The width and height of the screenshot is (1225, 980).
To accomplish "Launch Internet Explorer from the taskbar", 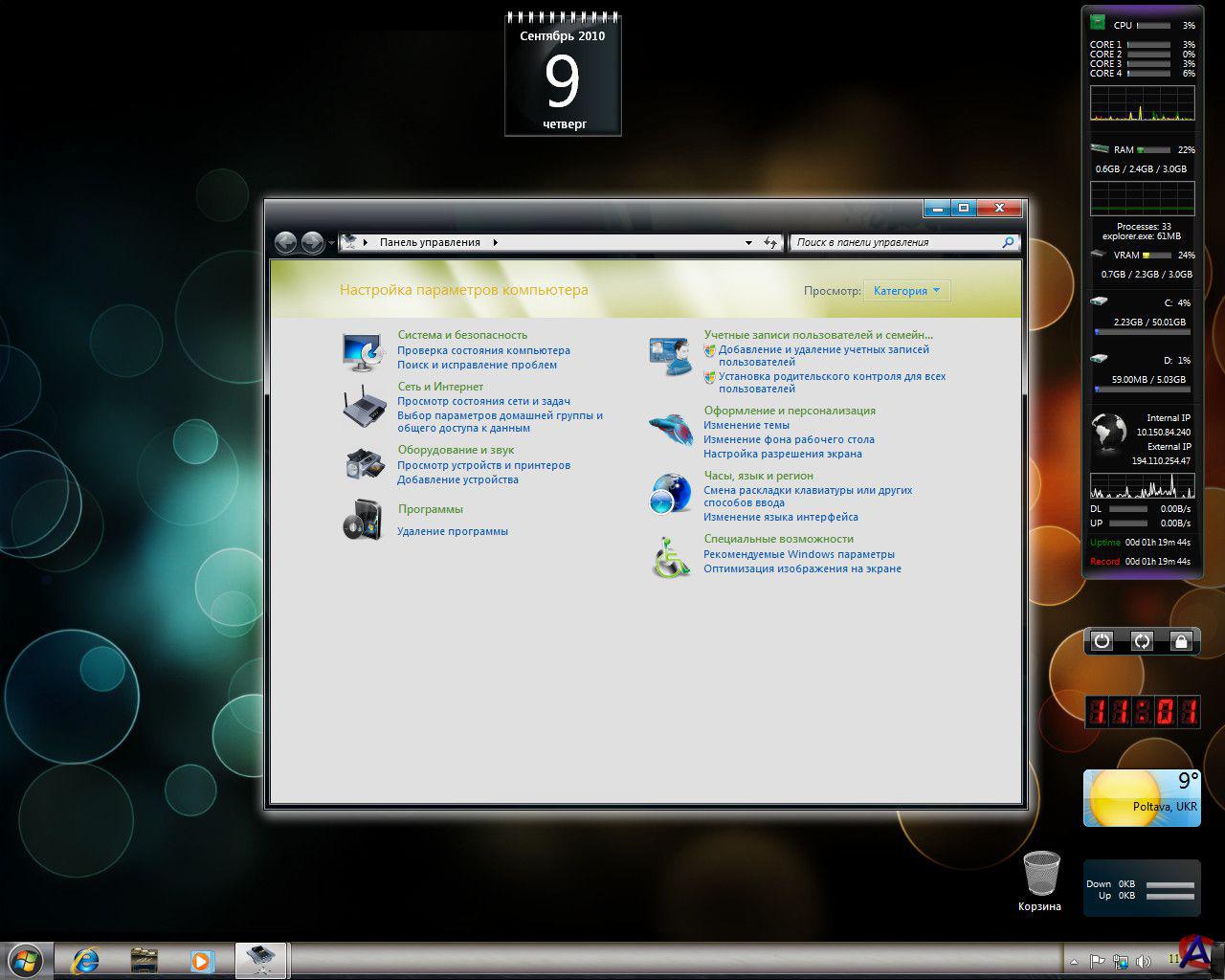I will click(x=86, y=960).
